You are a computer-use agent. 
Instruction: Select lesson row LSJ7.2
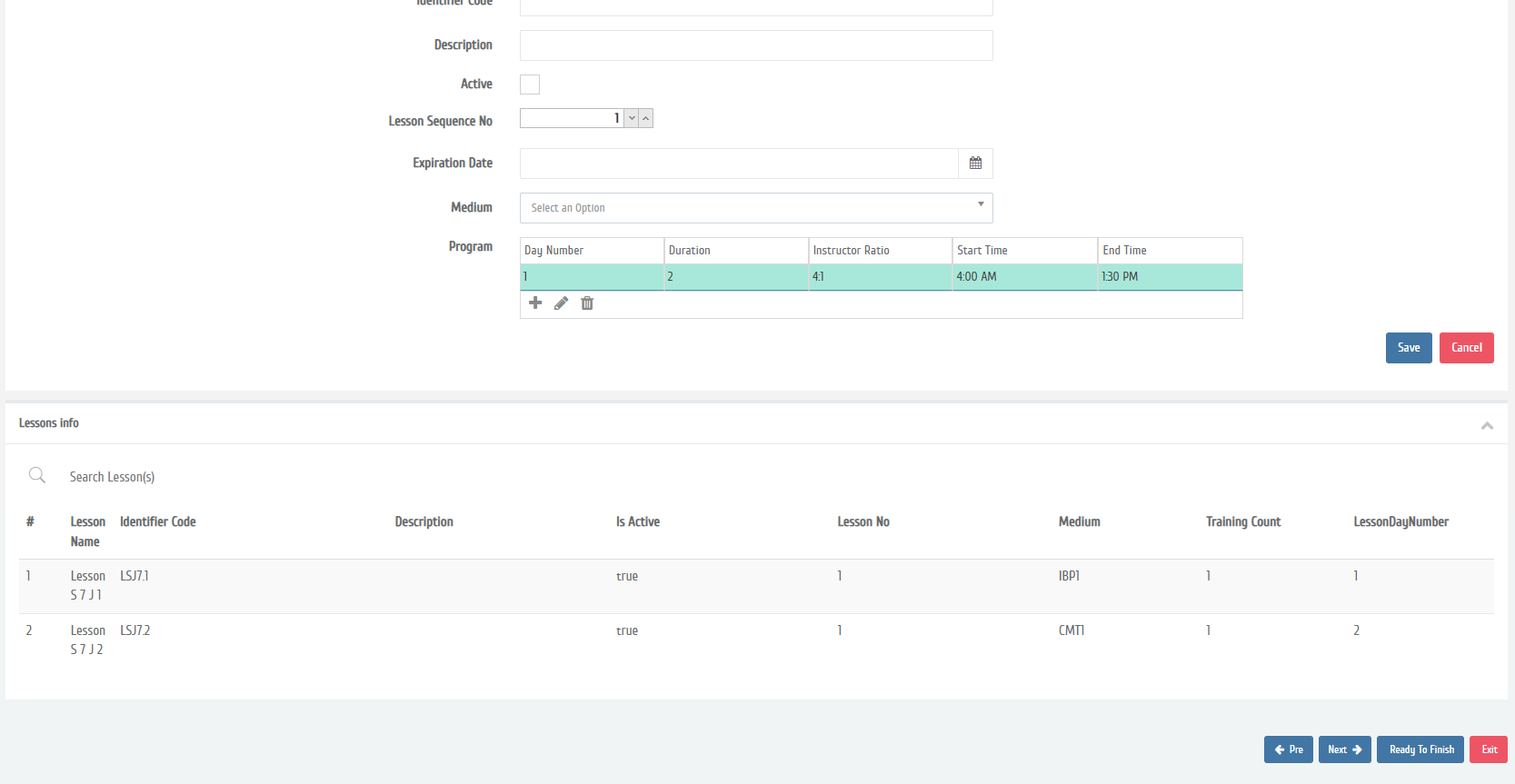[x=135, y=630]
